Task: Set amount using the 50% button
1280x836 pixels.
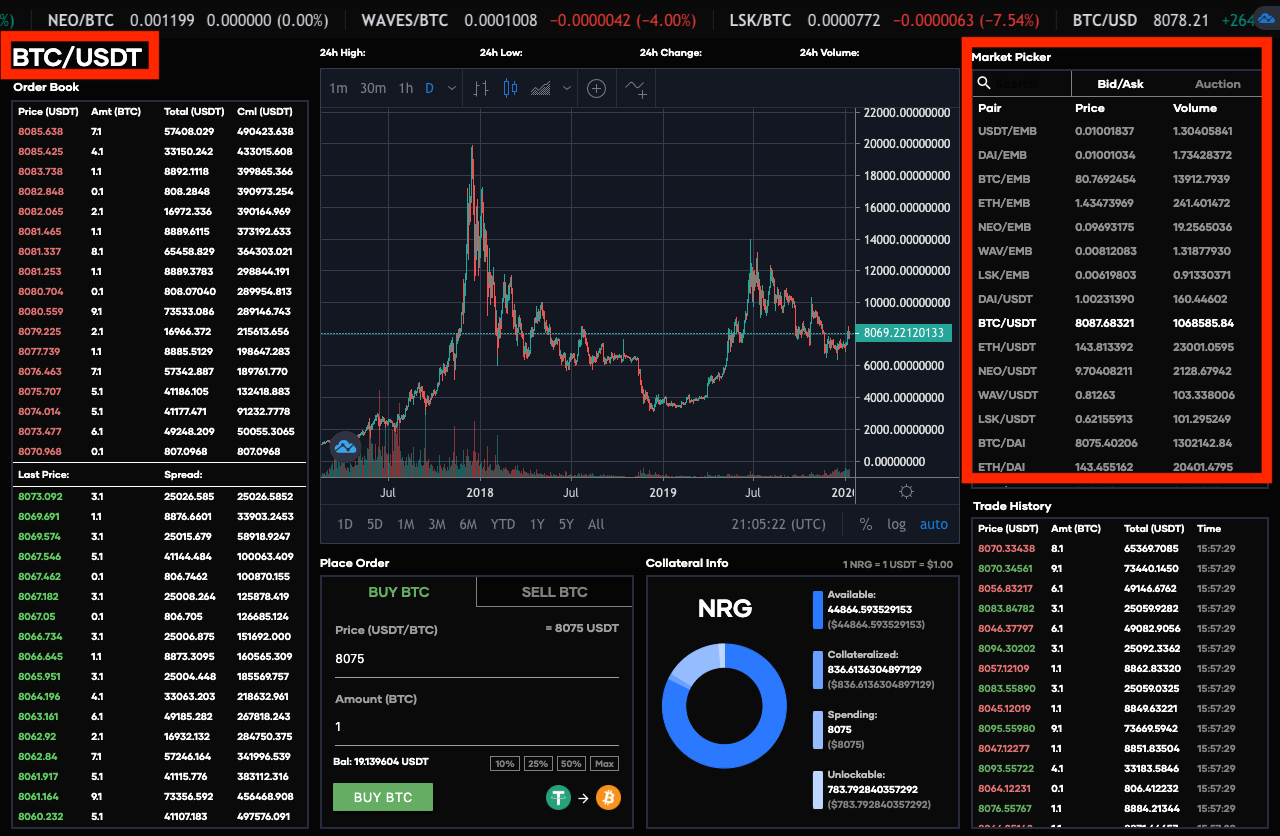Action: pyautogui.click(x=571, y=763)
